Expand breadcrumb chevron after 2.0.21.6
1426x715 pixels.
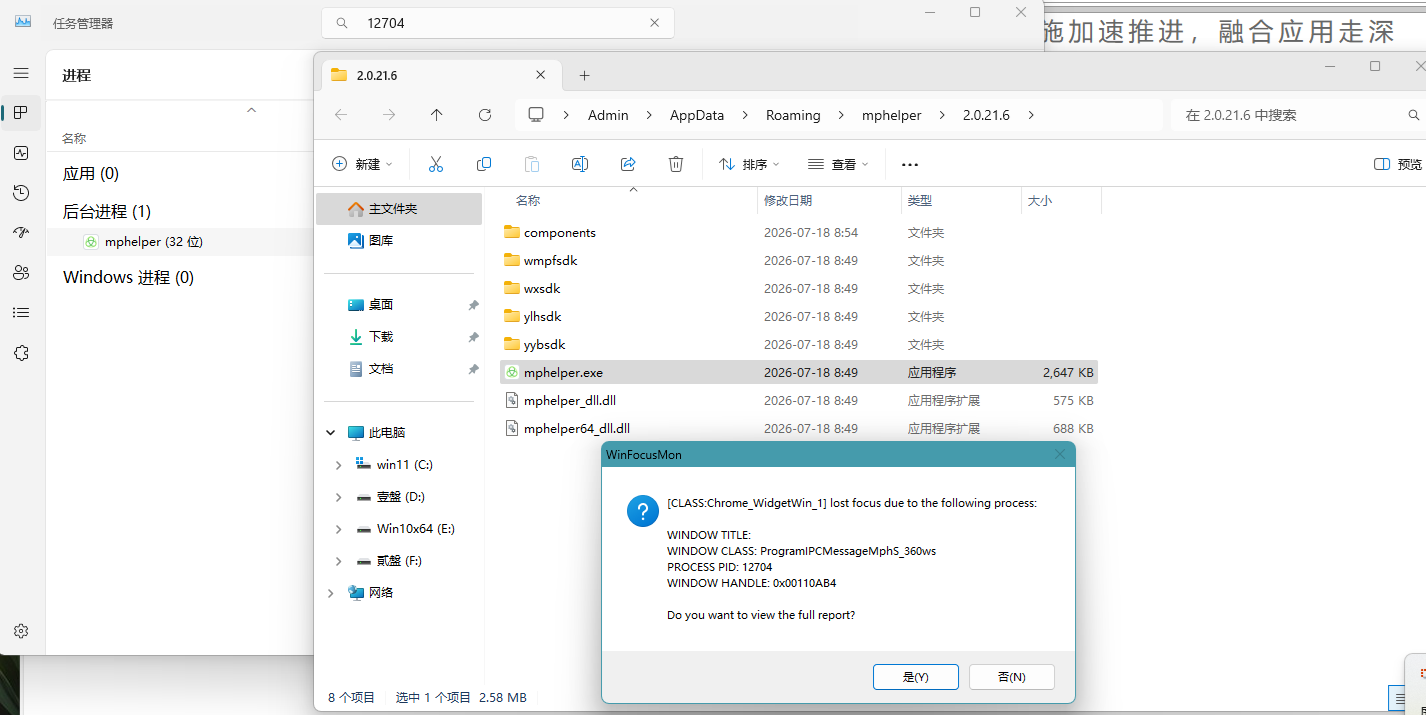(1031, 115)
